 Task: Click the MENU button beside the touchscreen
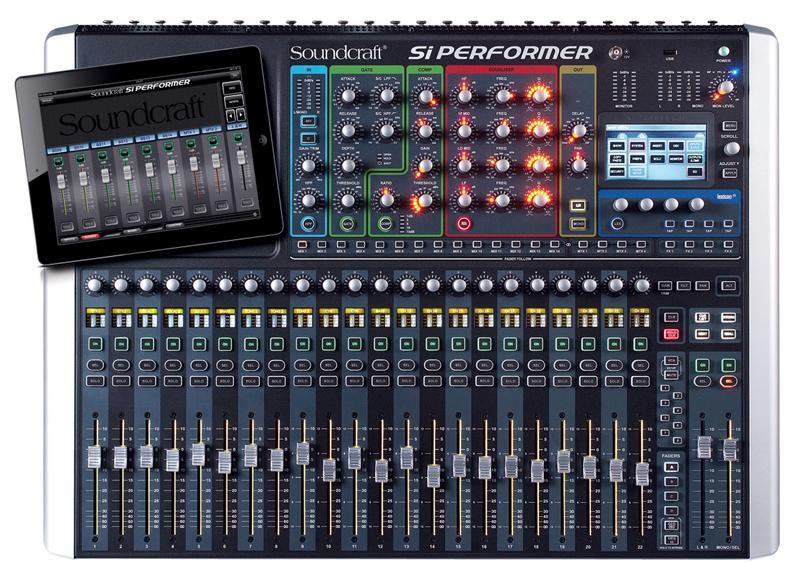point(730,126)
